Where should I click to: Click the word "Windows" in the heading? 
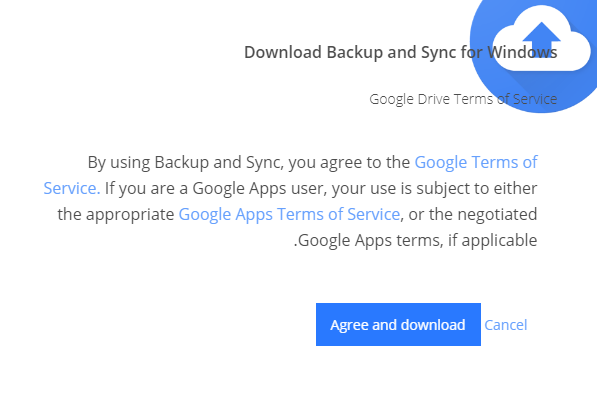pyautogui.click(x=522, y=53)
